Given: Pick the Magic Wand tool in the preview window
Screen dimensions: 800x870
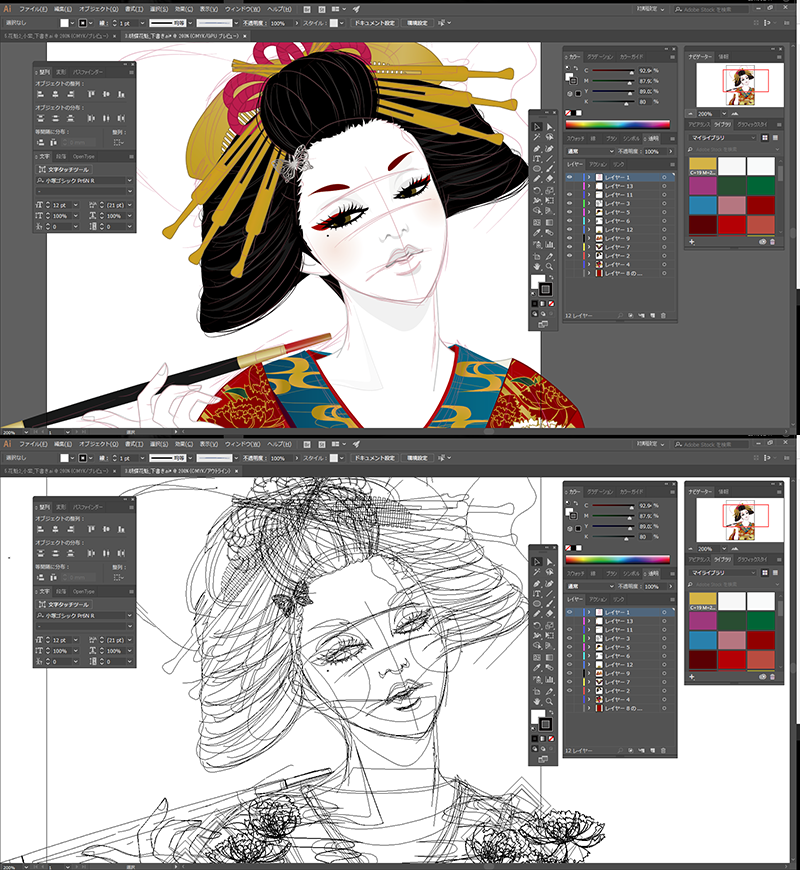Looking at the screenshot, I should pos(536,138).
